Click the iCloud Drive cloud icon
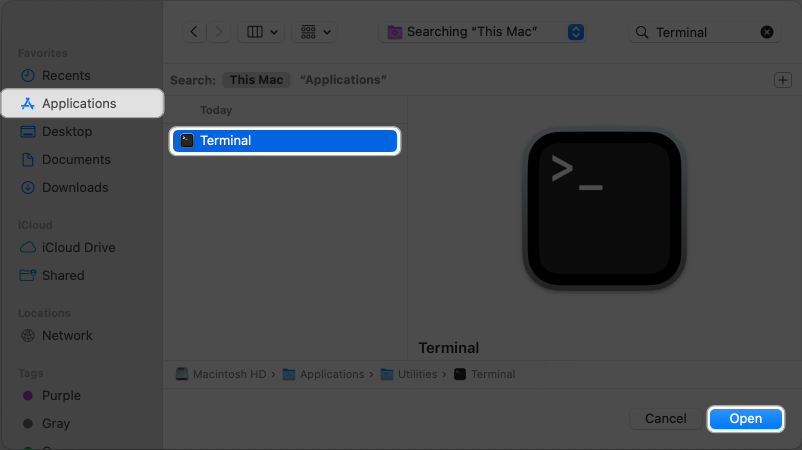The width and height of the screenshot is (802, 450). click(x=28, y=248)
